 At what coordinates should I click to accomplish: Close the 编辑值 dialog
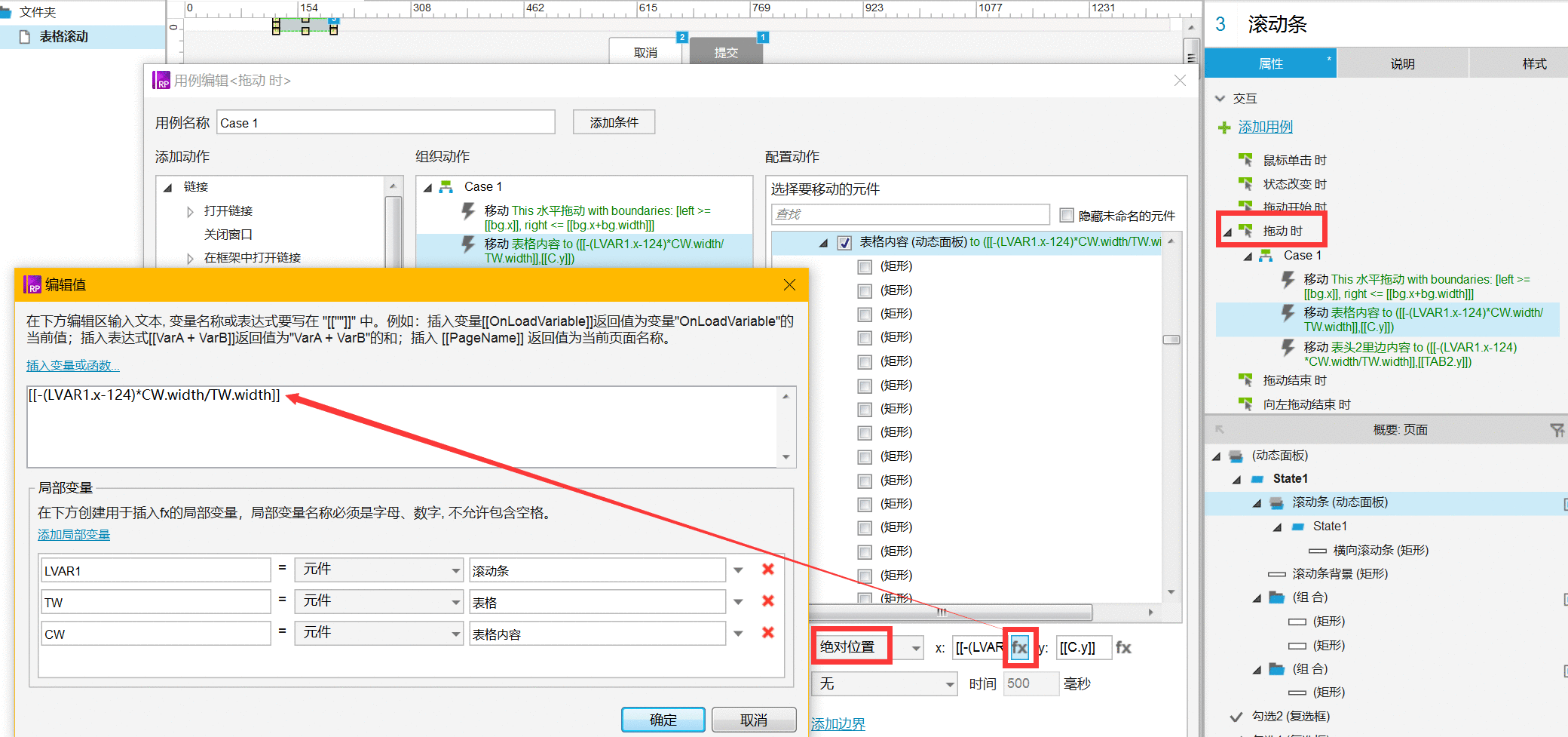(789, 284)
